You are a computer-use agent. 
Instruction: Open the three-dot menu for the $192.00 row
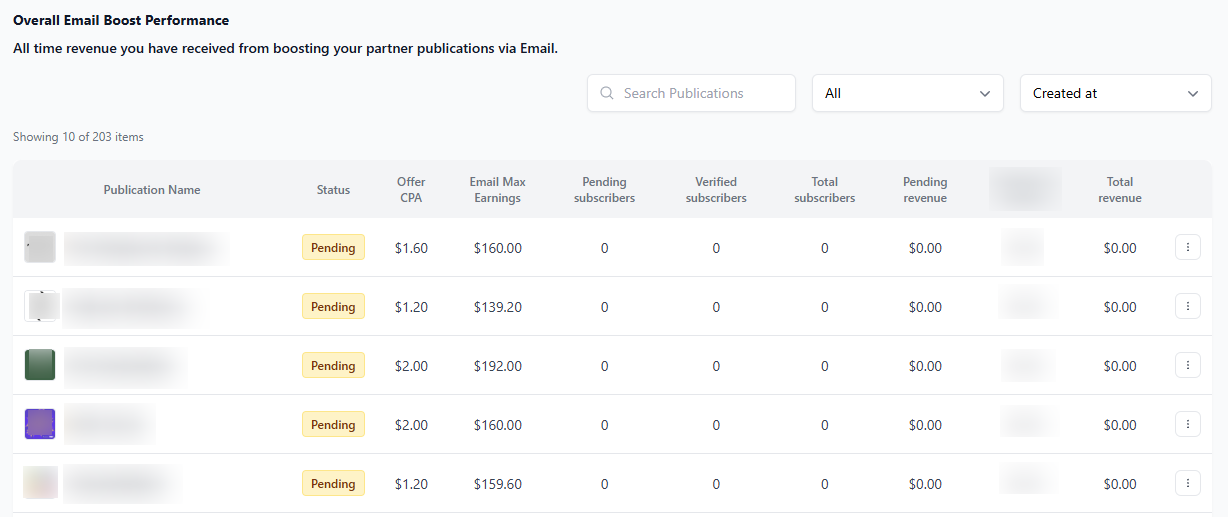click(x=1187, y=366)
